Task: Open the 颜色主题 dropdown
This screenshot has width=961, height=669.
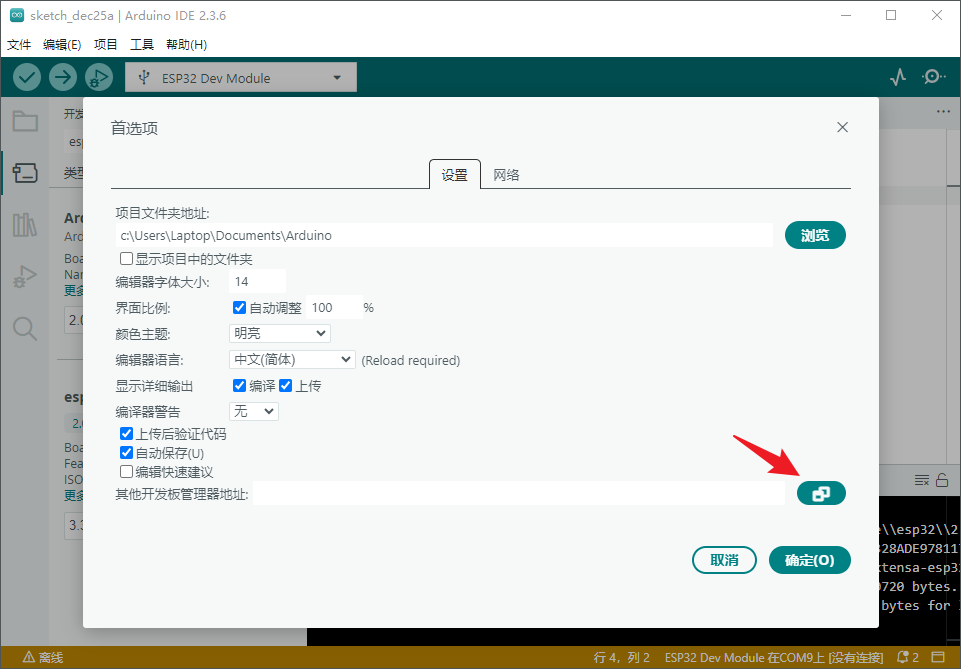Action: 278,333
